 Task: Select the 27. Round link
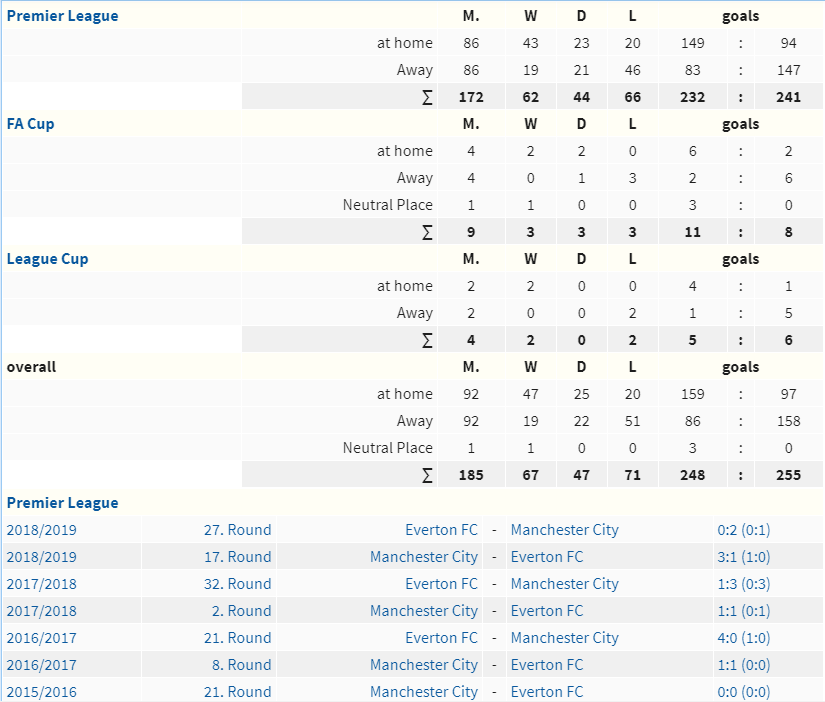[x=237, y=530]
